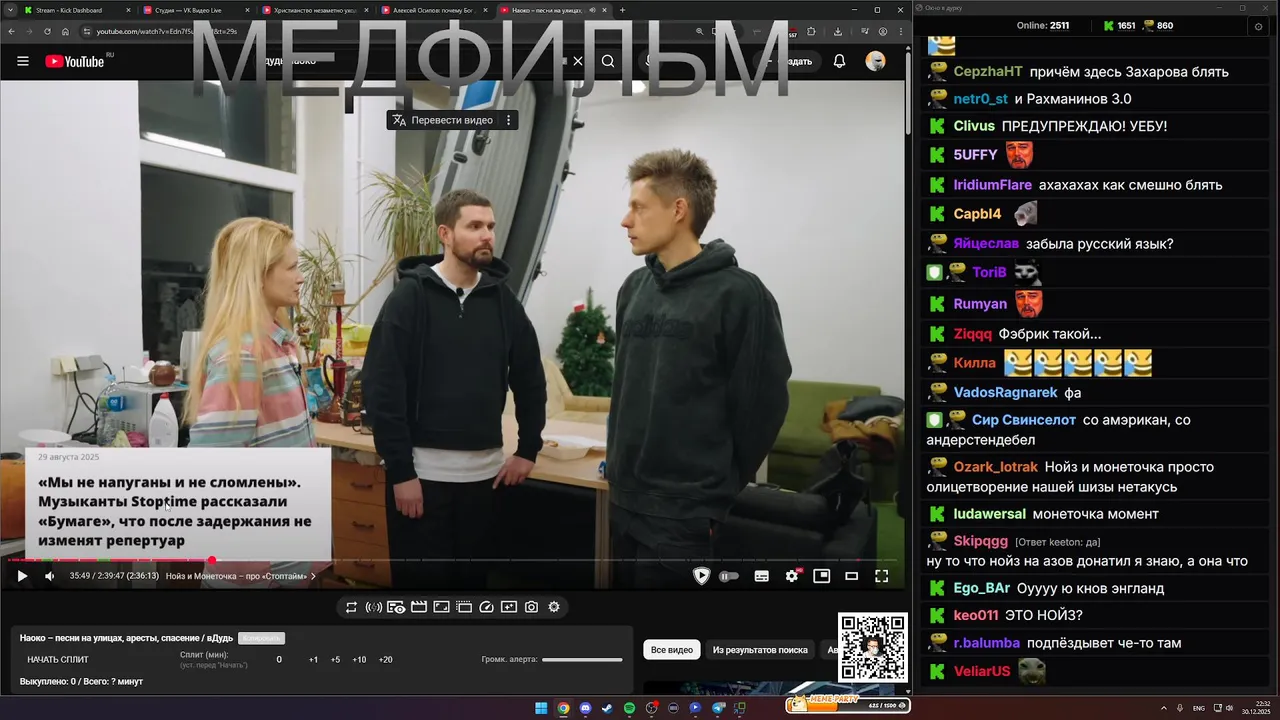
Task: Select the Из результатов поиска chip
Action: point(760,650)
